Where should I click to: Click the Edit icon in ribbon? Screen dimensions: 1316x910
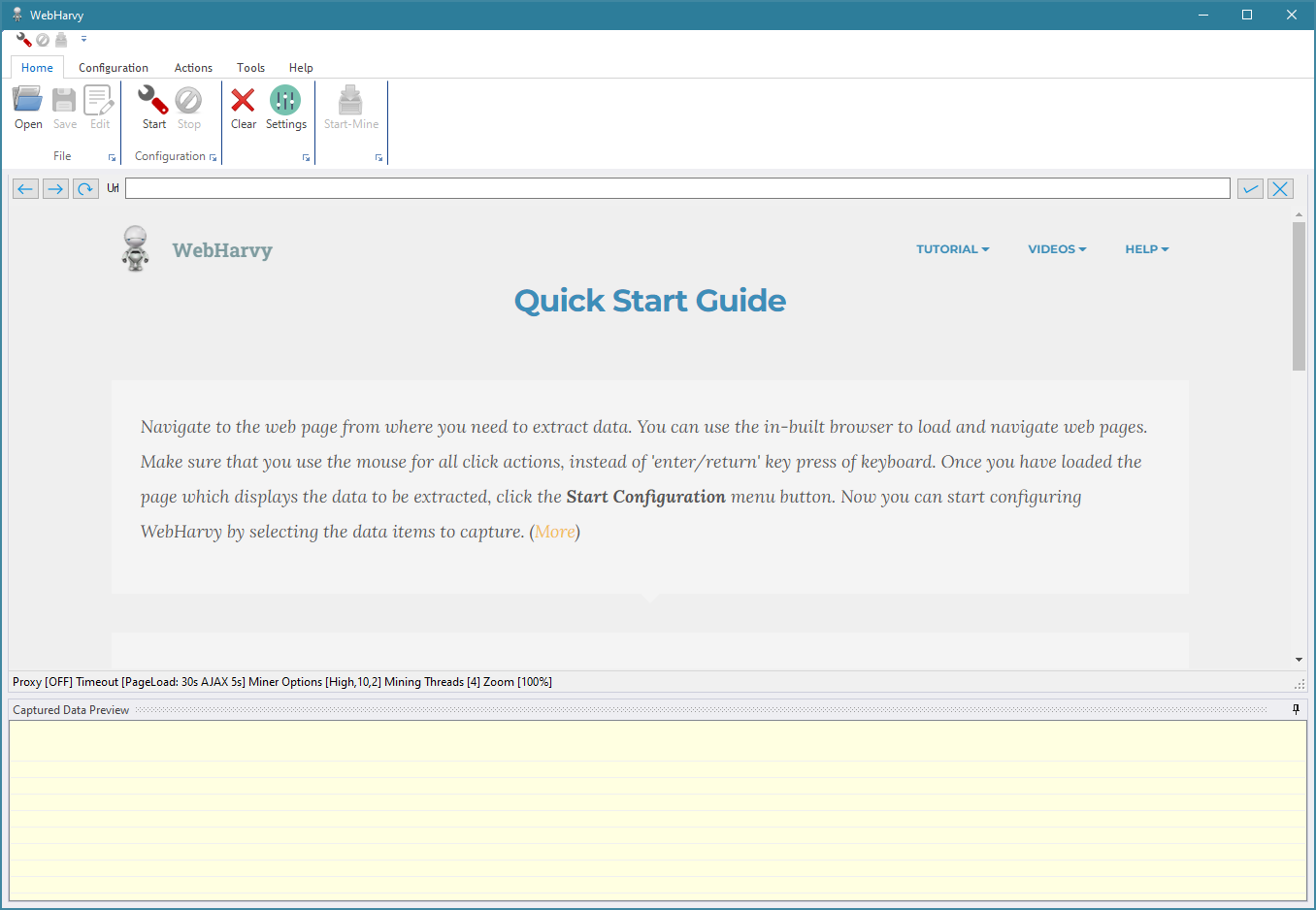99,108
